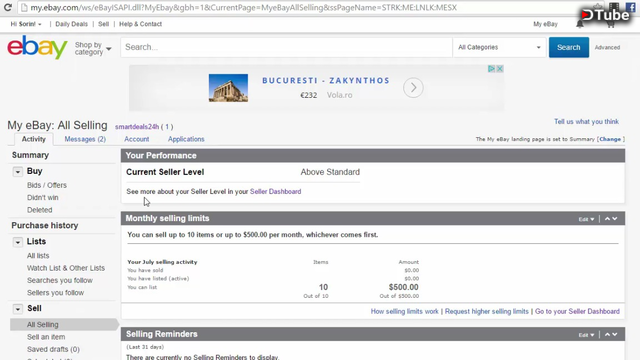The image size is (640, 360).
Task: Click Tell us what you think
Action: click(x=586, y=122)
